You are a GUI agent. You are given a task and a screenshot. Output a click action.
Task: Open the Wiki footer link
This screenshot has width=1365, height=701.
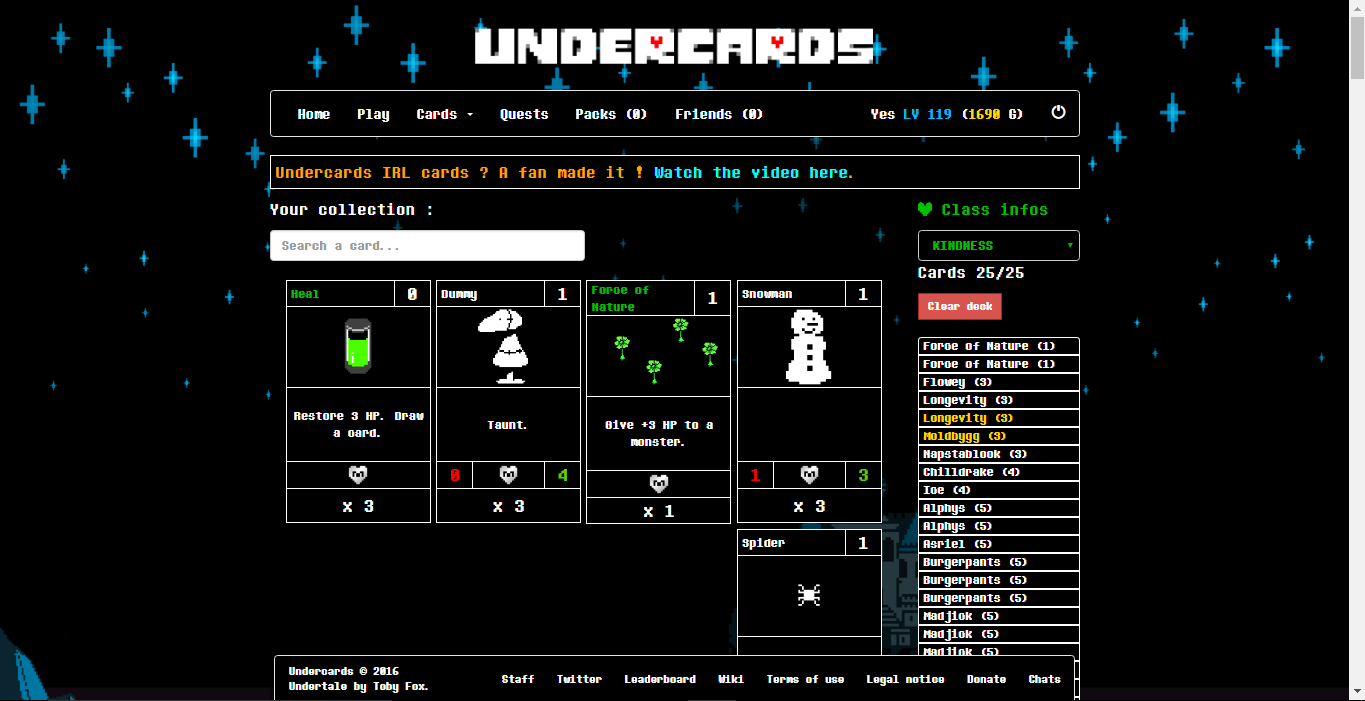click(731, 679)
